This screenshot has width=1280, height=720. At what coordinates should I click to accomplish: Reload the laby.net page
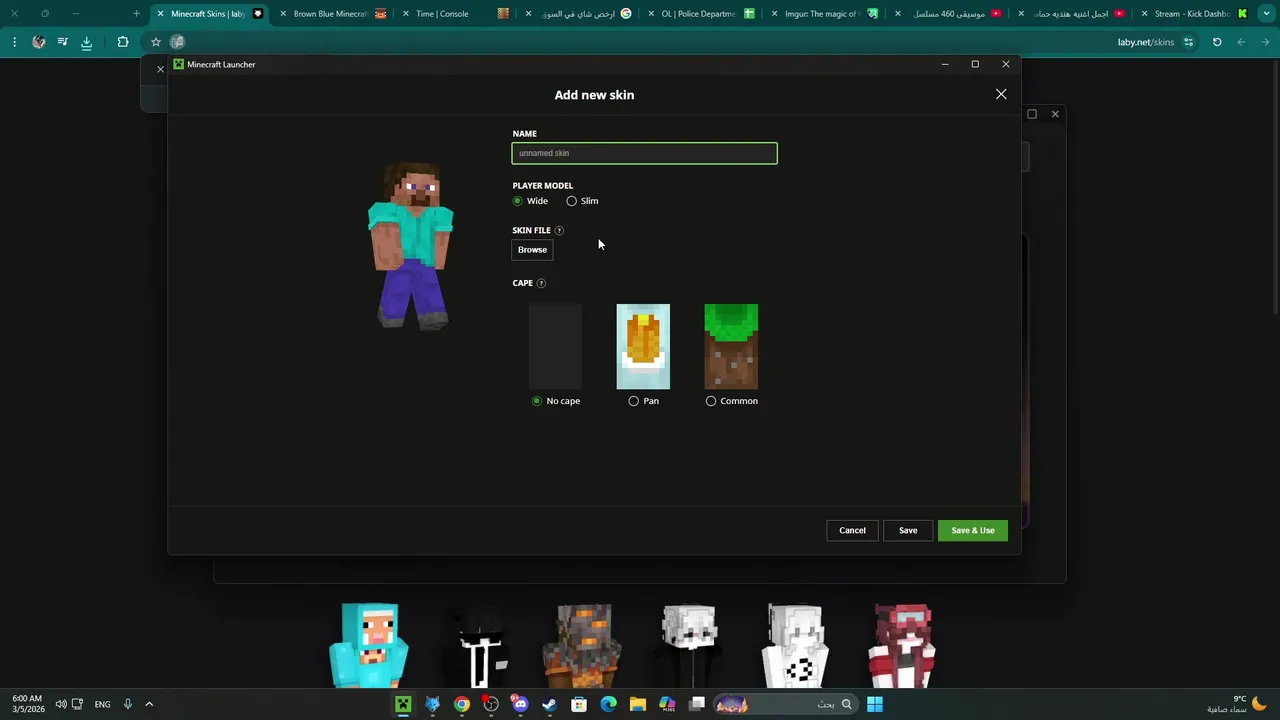[x=1217, y=42]
